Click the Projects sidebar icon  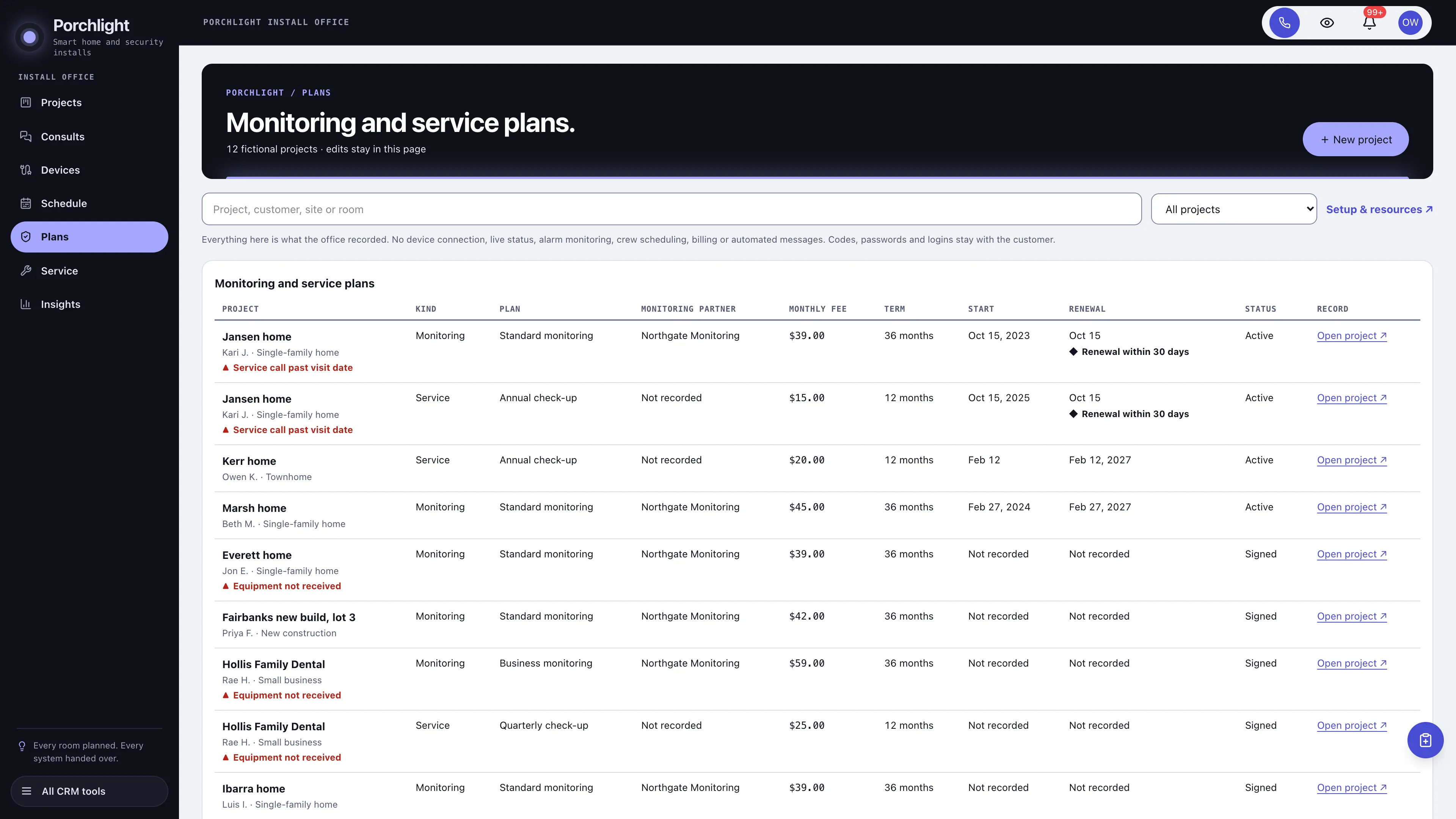pyautogui.click(x=25, y=102)
